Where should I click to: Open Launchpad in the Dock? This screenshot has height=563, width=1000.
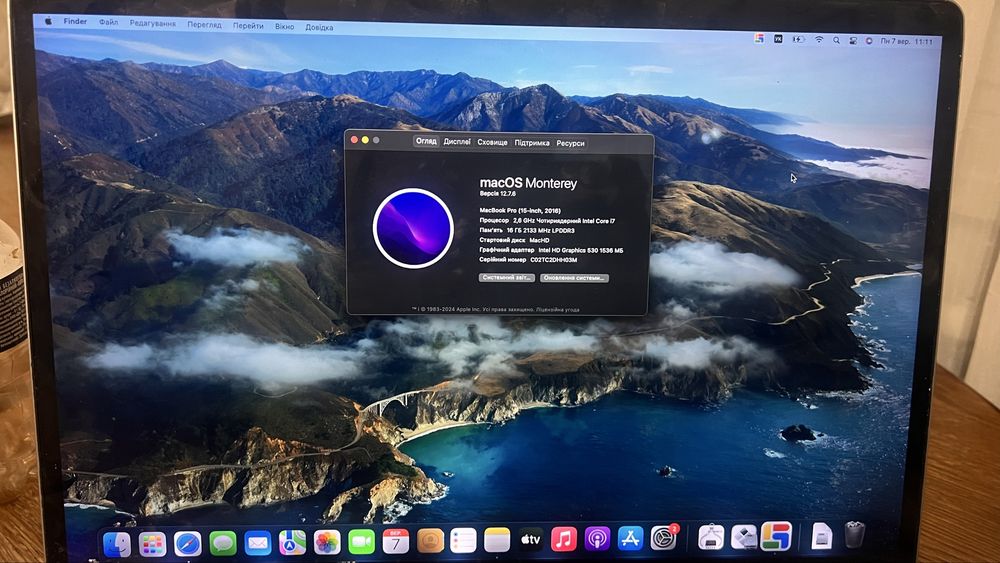tap(152, 544)
